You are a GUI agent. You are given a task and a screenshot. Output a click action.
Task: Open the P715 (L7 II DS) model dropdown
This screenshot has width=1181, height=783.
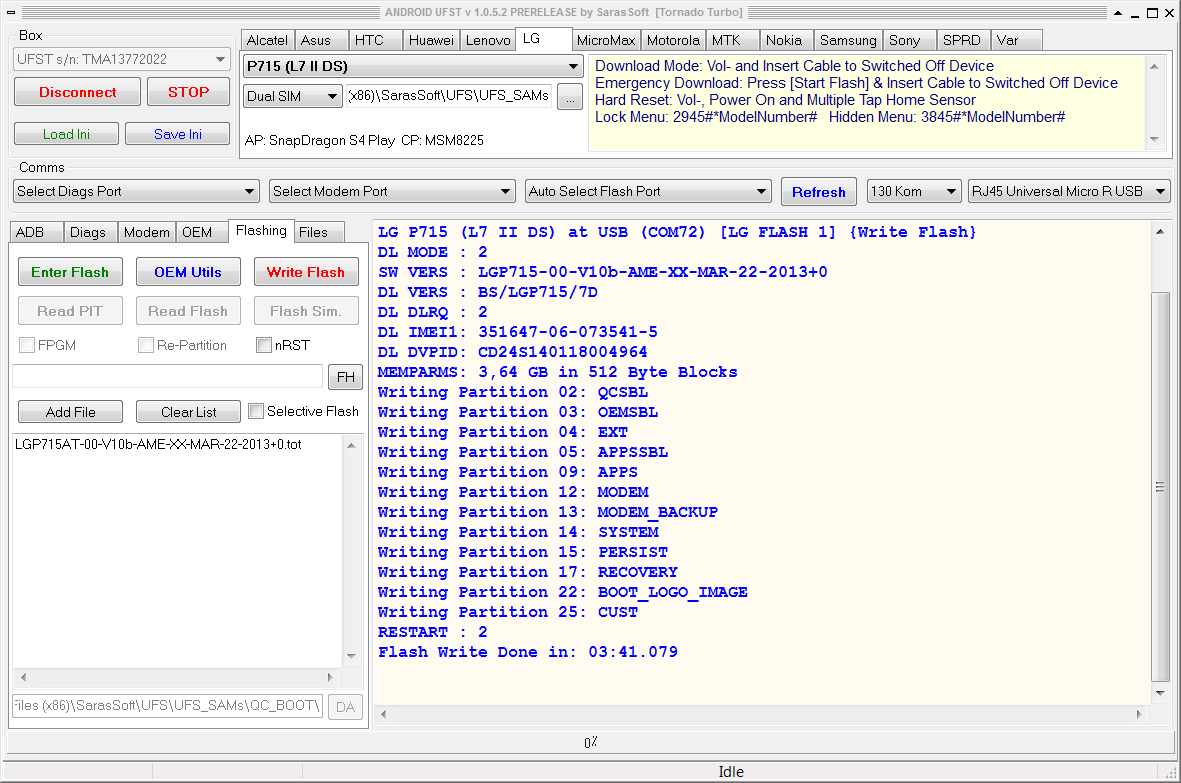[414, 66]
